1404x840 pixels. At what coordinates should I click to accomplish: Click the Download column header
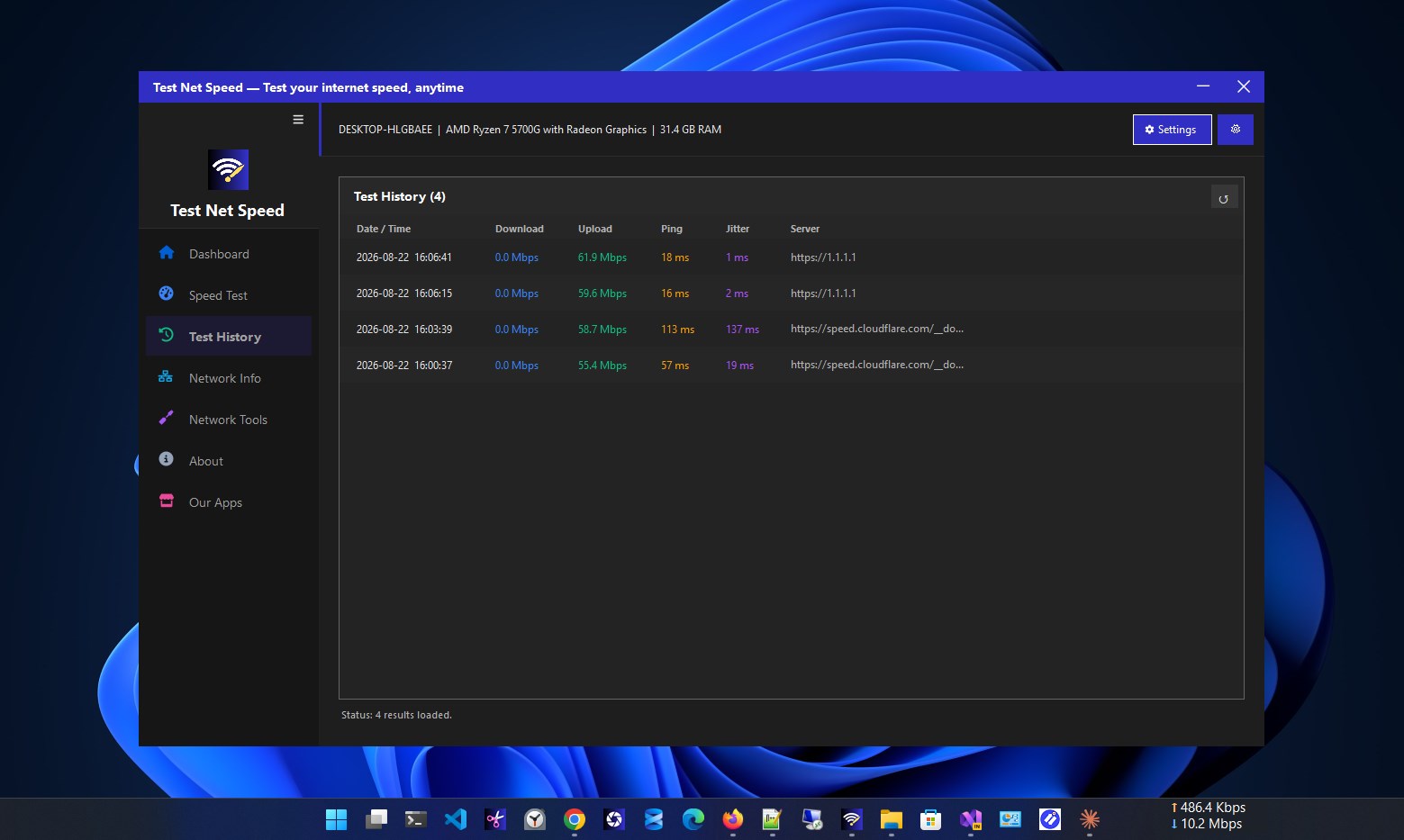(520, 229)
